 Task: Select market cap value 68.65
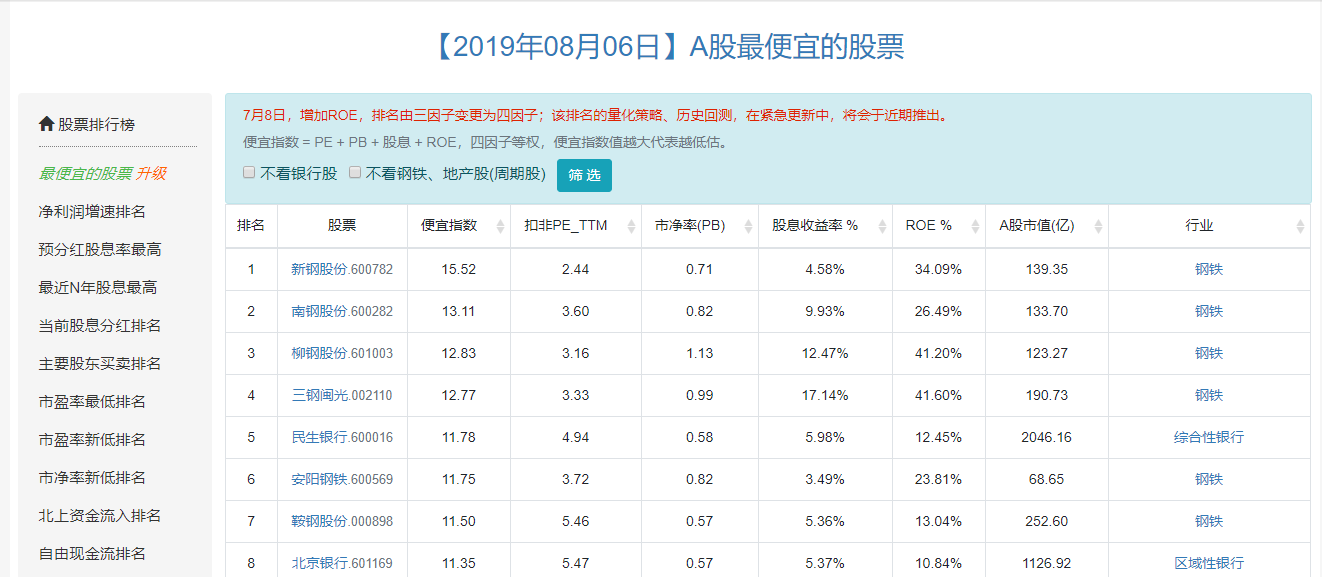pyautogui.click(x=1046, y=479)
